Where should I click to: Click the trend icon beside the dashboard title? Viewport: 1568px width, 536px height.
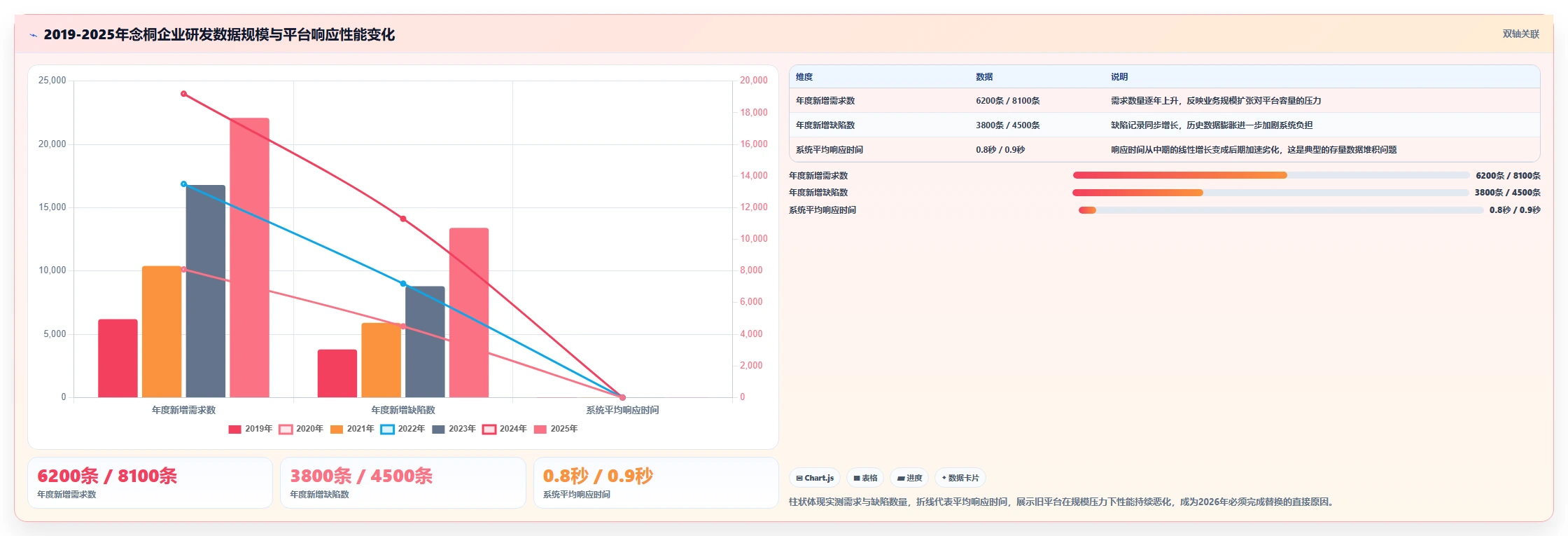coord(33,35)
